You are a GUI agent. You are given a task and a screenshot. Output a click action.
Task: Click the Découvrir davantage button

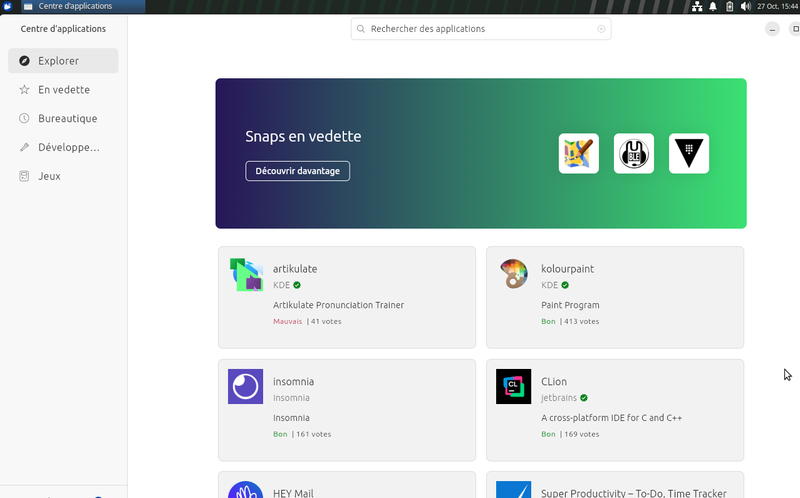[x=297, y=171]
